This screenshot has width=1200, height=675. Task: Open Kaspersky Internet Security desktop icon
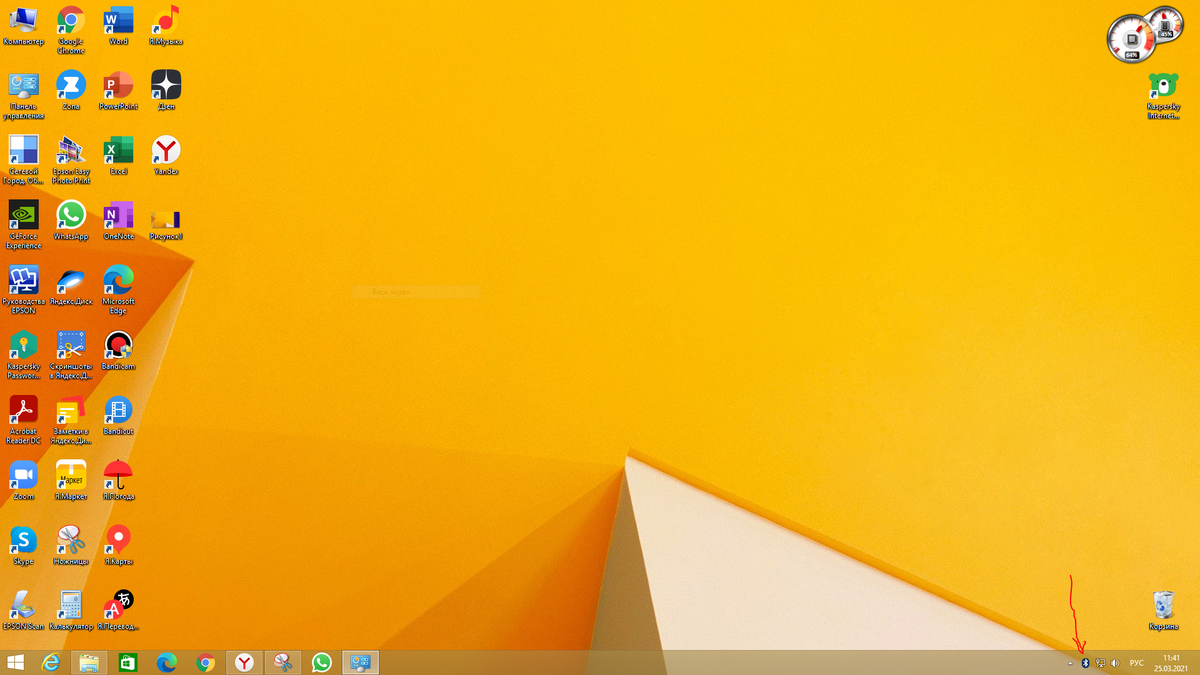1163,96
